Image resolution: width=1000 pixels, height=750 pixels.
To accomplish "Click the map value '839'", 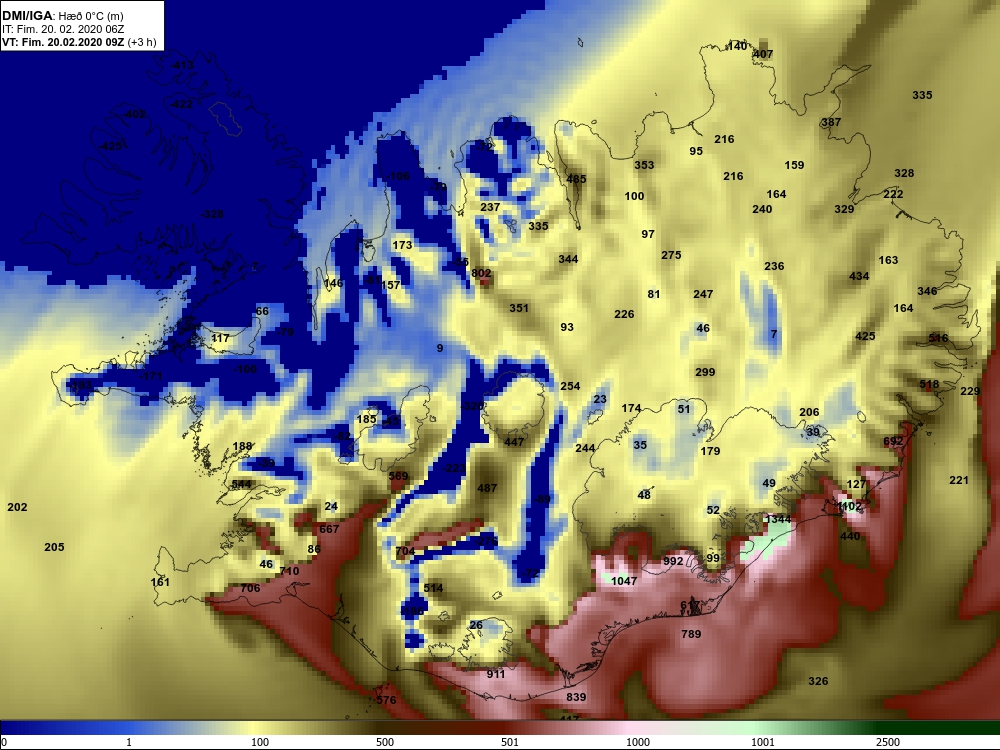I will 577,698.
